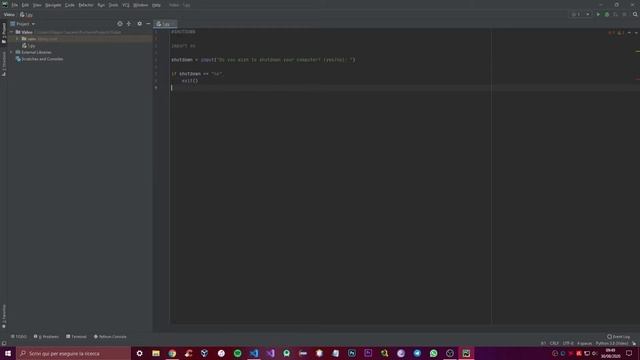
Task: Click the Windows taskbar search box
Action: (x=73, y=353)
